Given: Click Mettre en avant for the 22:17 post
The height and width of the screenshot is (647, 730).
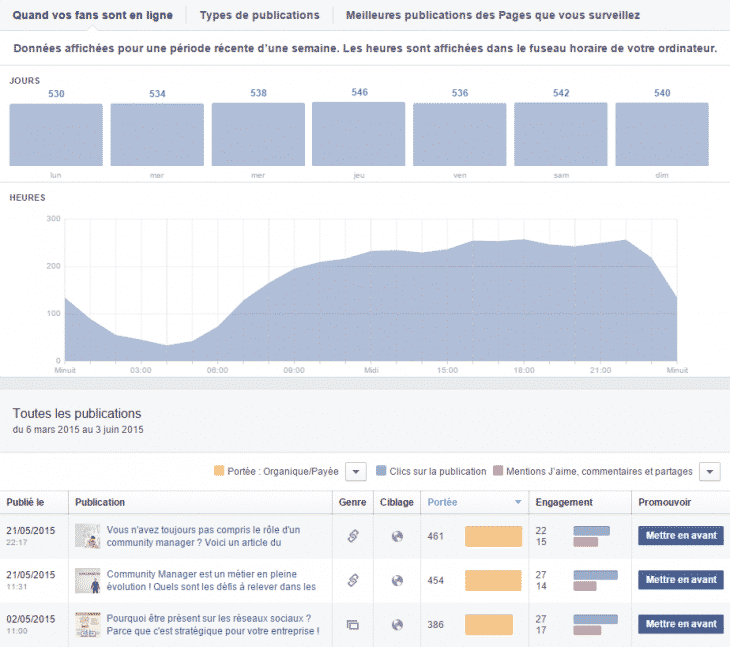Looking at the screenshot, I should [x=680, y=536].
